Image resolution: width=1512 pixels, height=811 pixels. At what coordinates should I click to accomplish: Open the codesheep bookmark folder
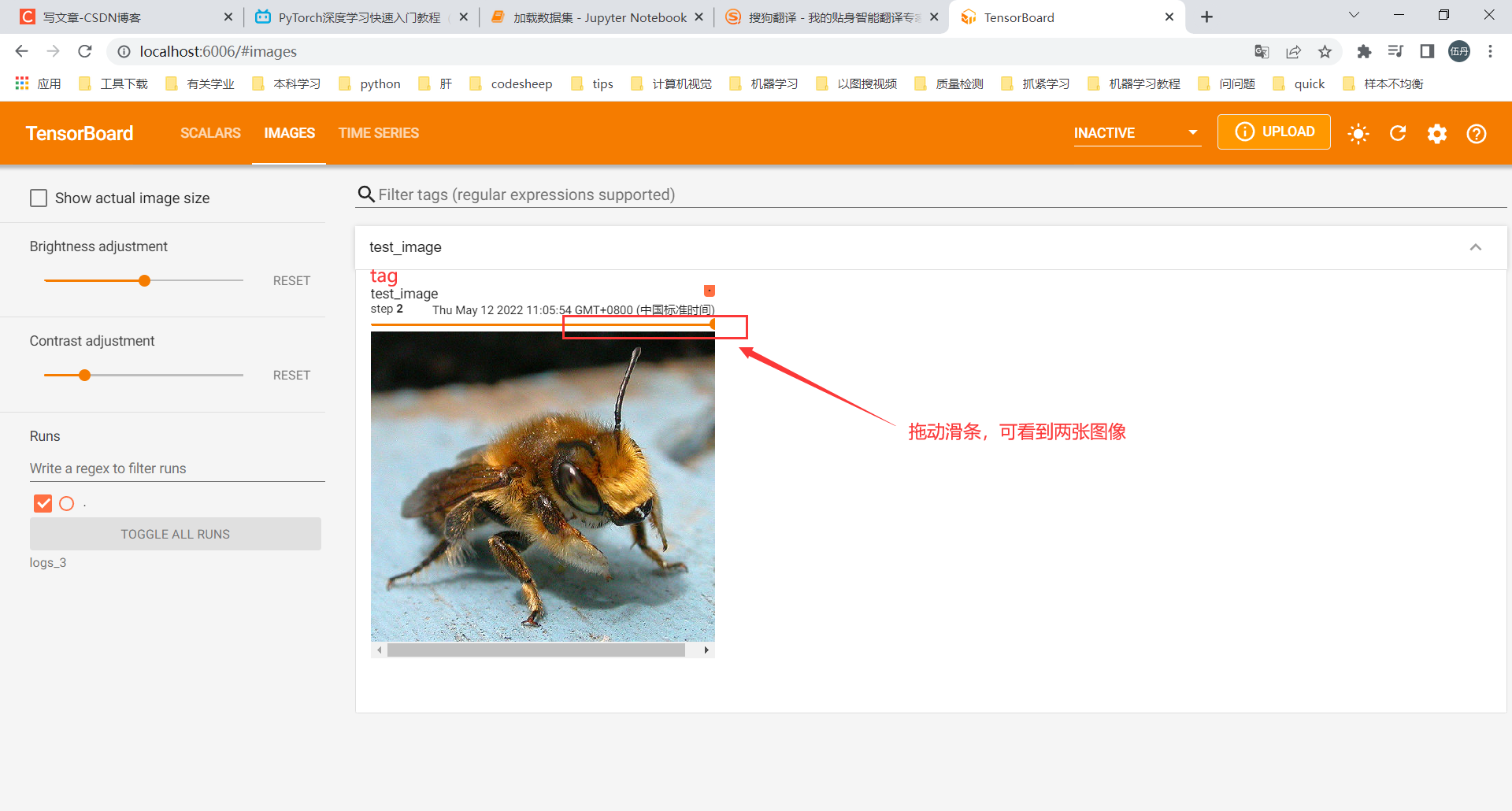[x=510, y=83]
